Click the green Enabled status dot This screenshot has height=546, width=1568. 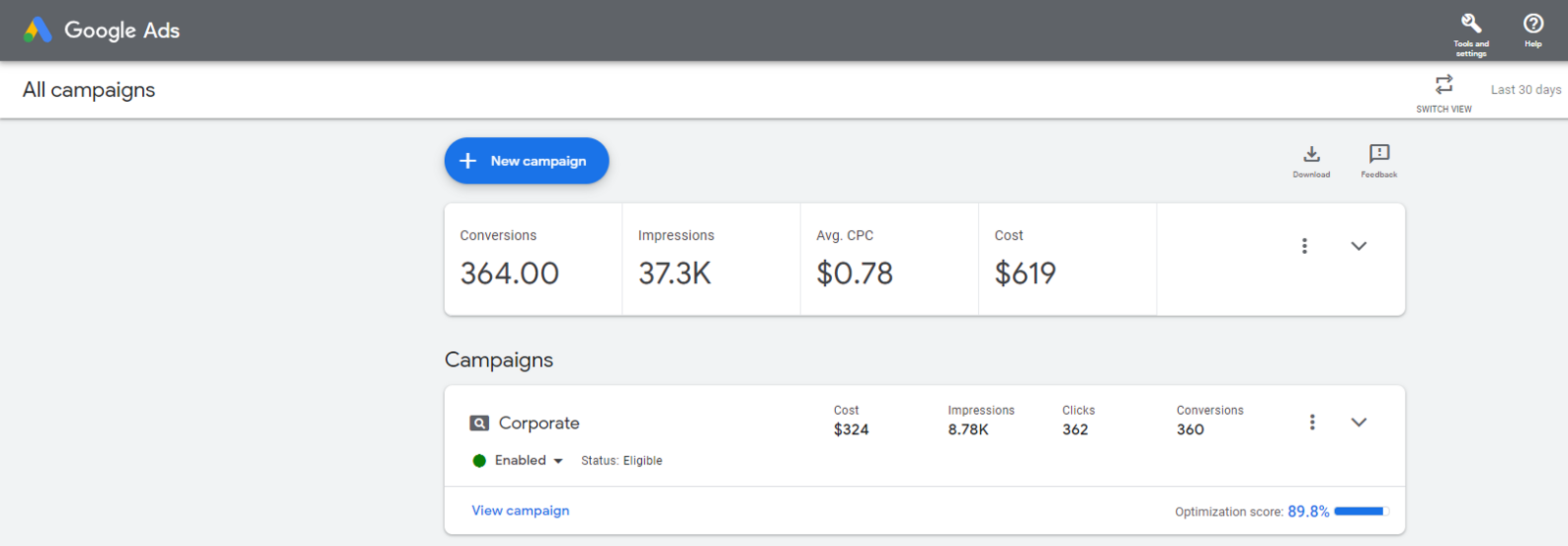[479, 461]
